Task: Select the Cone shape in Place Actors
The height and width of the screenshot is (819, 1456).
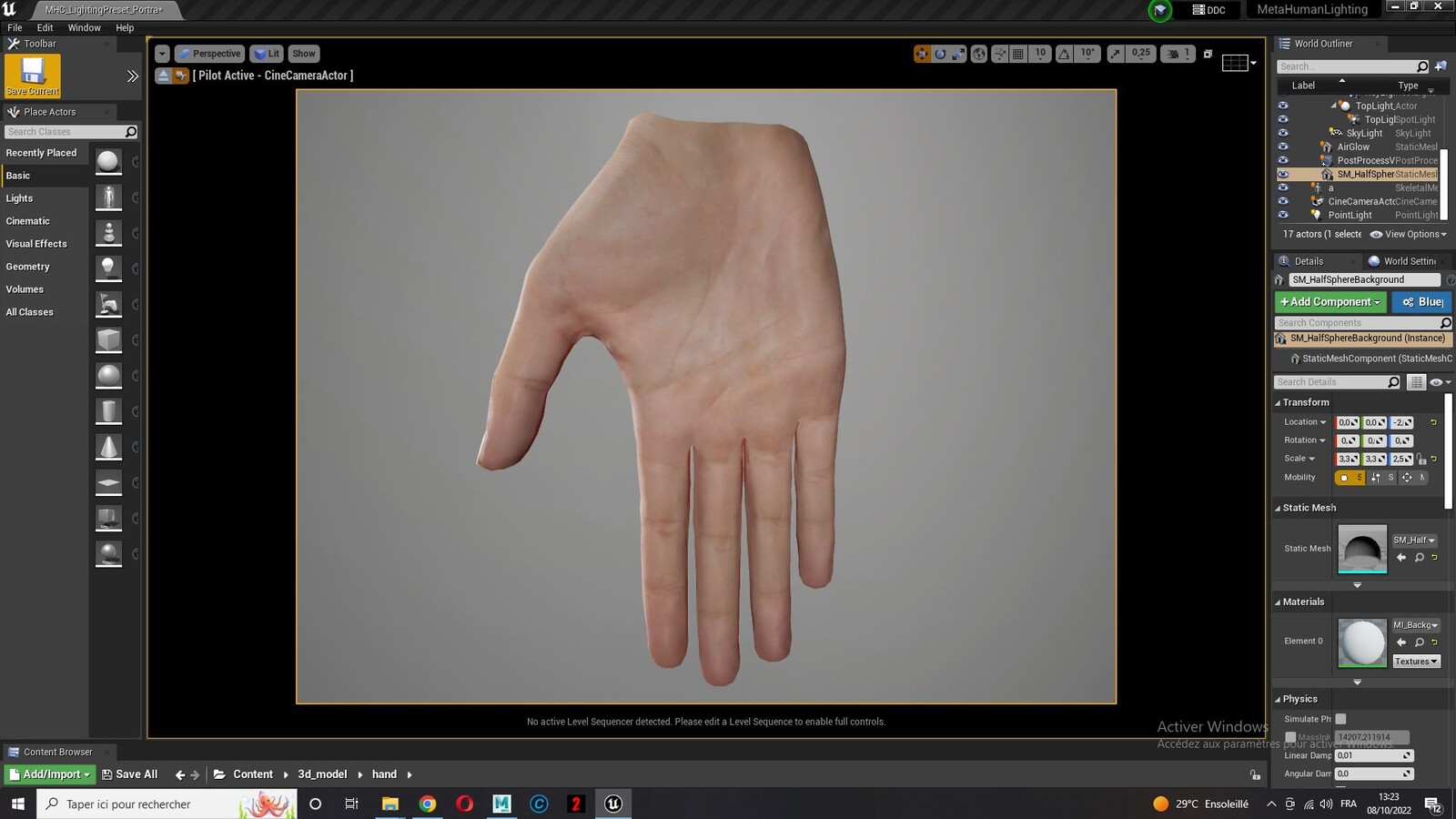Action: coord(108,447)
